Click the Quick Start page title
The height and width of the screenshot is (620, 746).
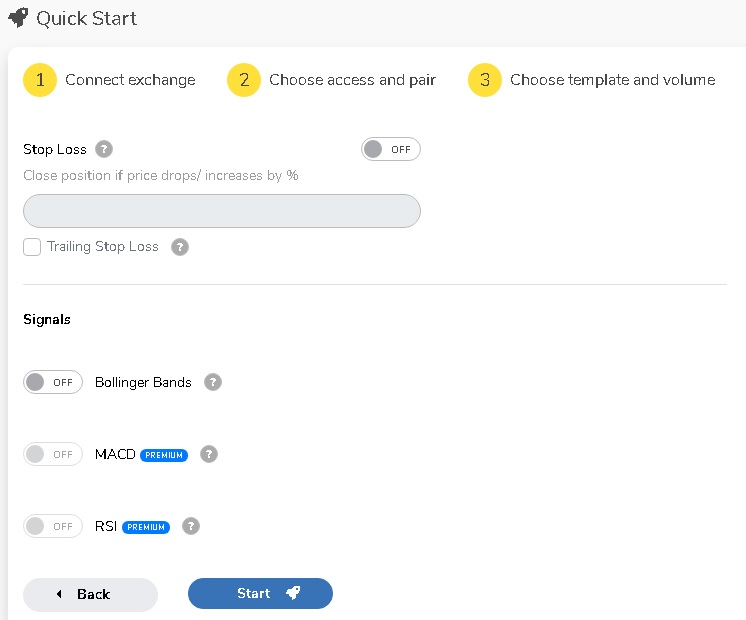tap(87, 19)
